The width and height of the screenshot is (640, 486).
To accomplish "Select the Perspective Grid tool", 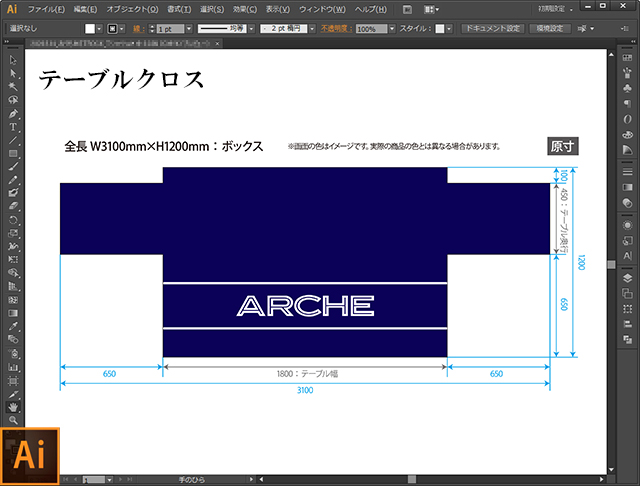I will [13, 286].
